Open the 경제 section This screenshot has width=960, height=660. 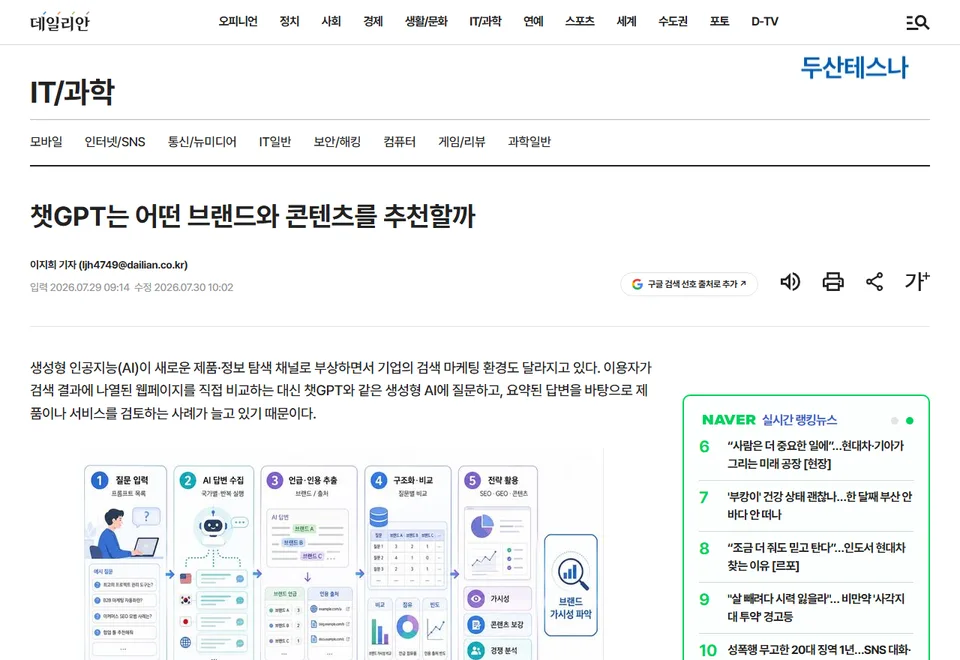[373, 21]
